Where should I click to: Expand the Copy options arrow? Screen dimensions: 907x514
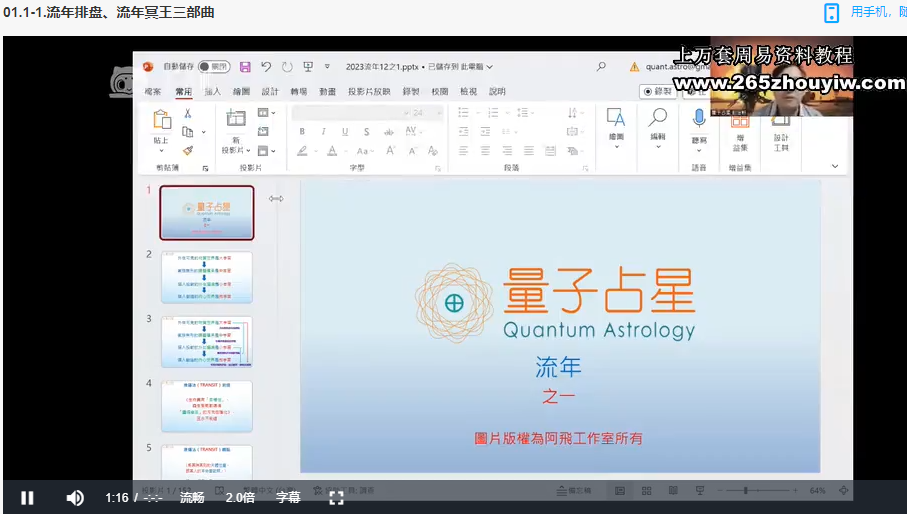pyautogui.click(x=204, y=132)
